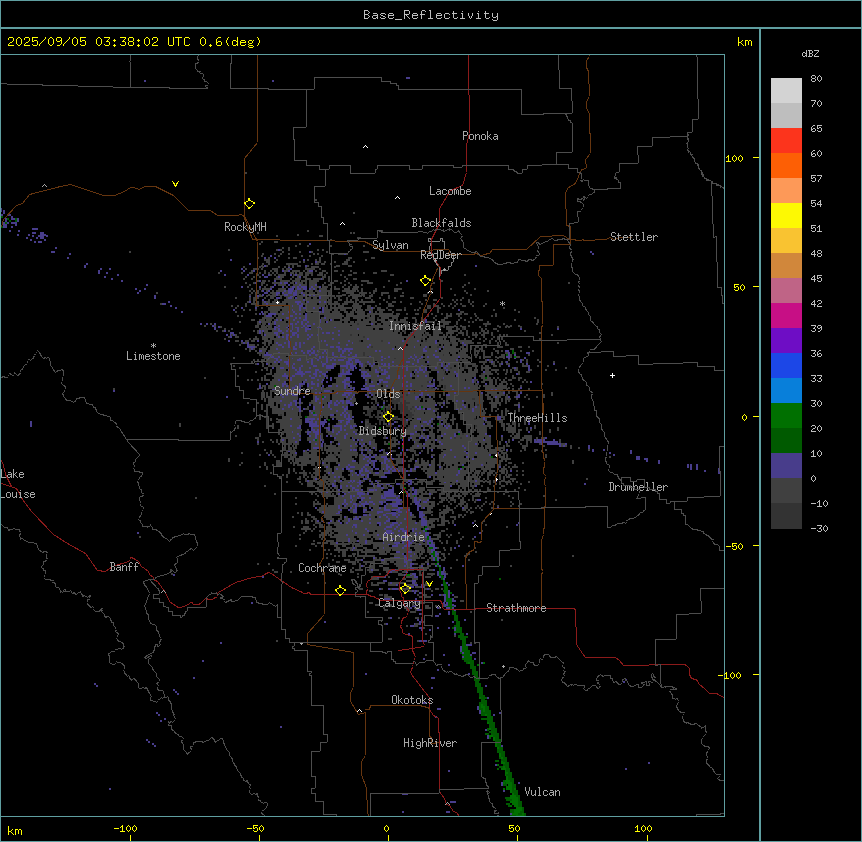This screenshot has width=862, height=842.
Task: Click the Lake Louise label
Action: pos(16,484)
